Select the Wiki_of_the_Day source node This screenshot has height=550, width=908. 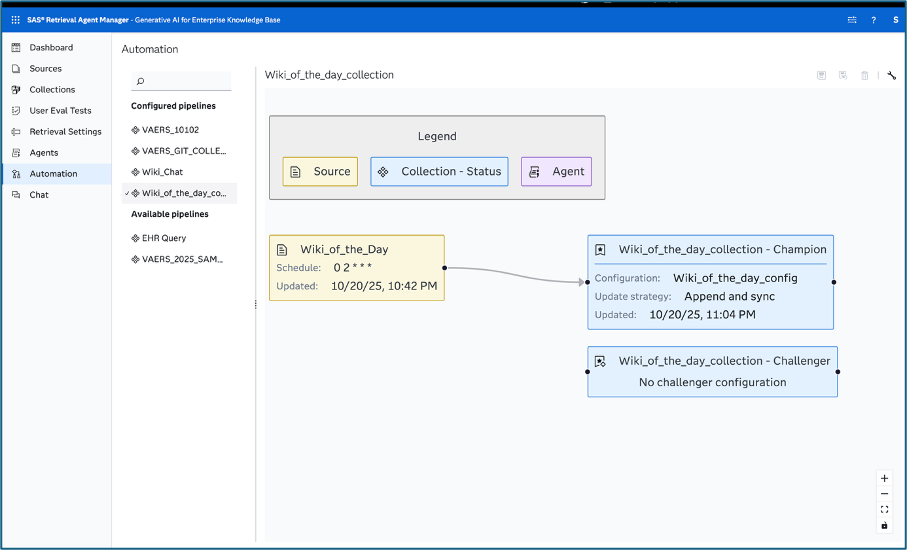pos(357,267)
